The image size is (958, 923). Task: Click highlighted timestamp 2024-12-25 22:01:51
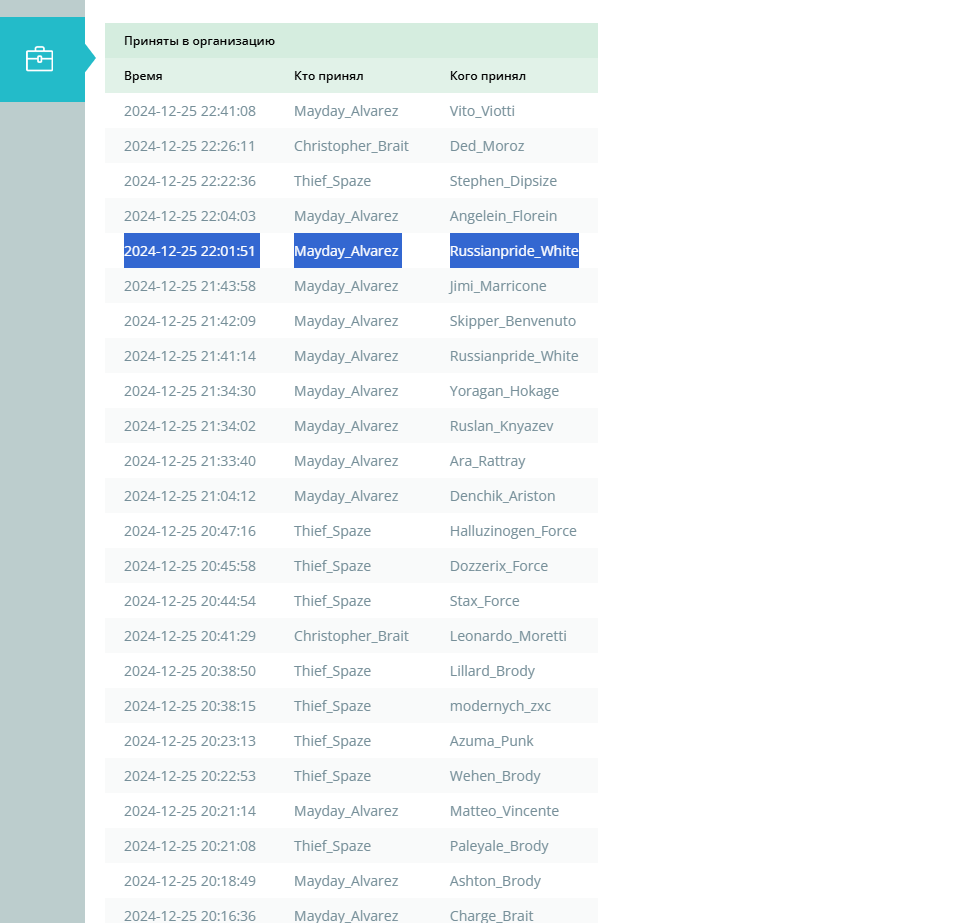click(192, 250)
